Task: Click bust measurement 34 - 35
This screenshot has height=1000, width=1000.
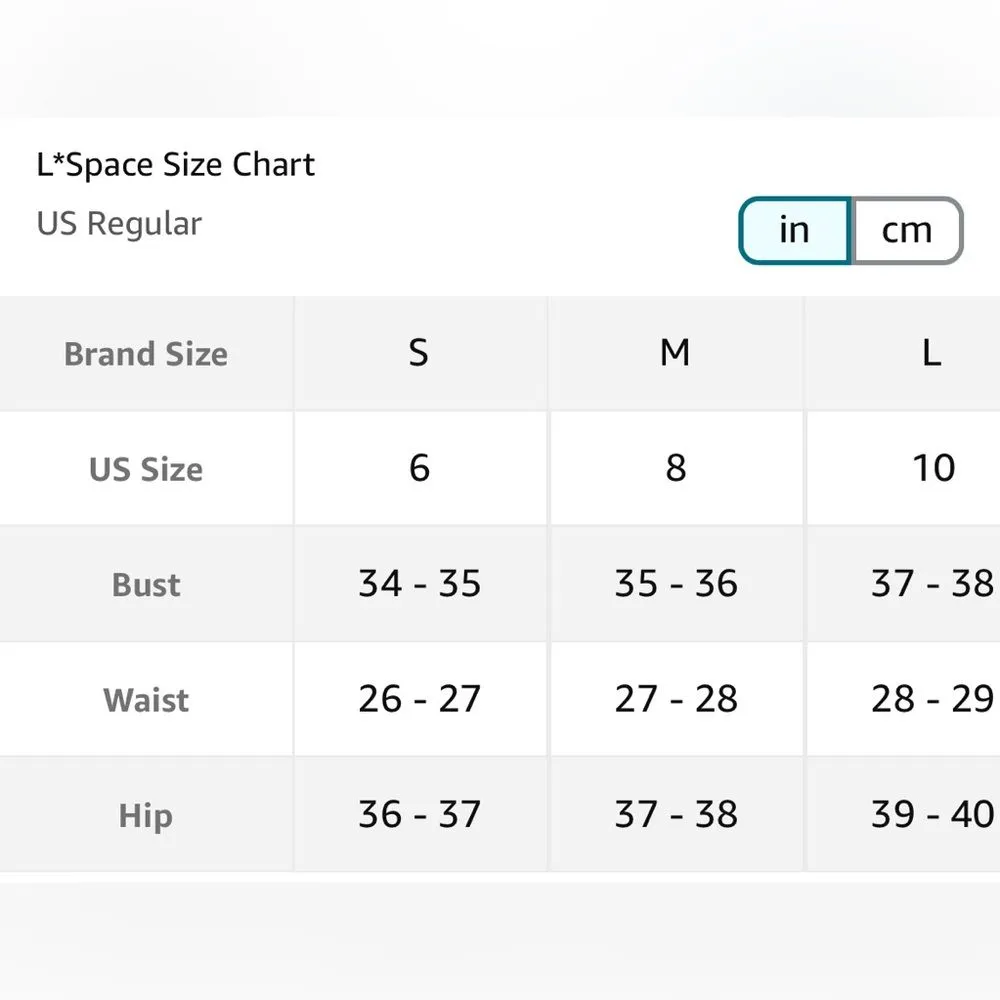Action: (x=419, y=584)
